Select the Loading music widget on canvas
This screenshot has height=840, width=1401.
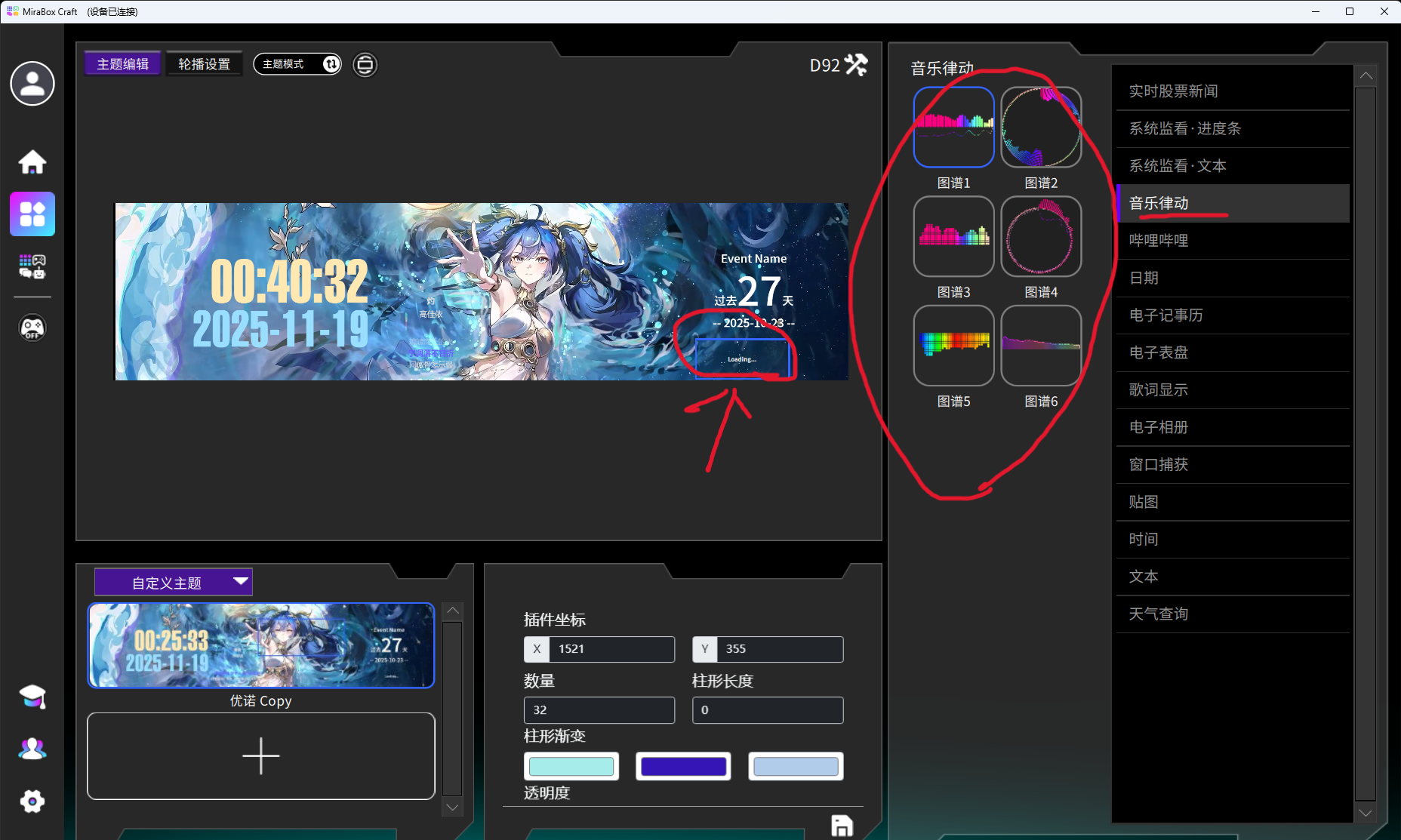tap(742, 358)
